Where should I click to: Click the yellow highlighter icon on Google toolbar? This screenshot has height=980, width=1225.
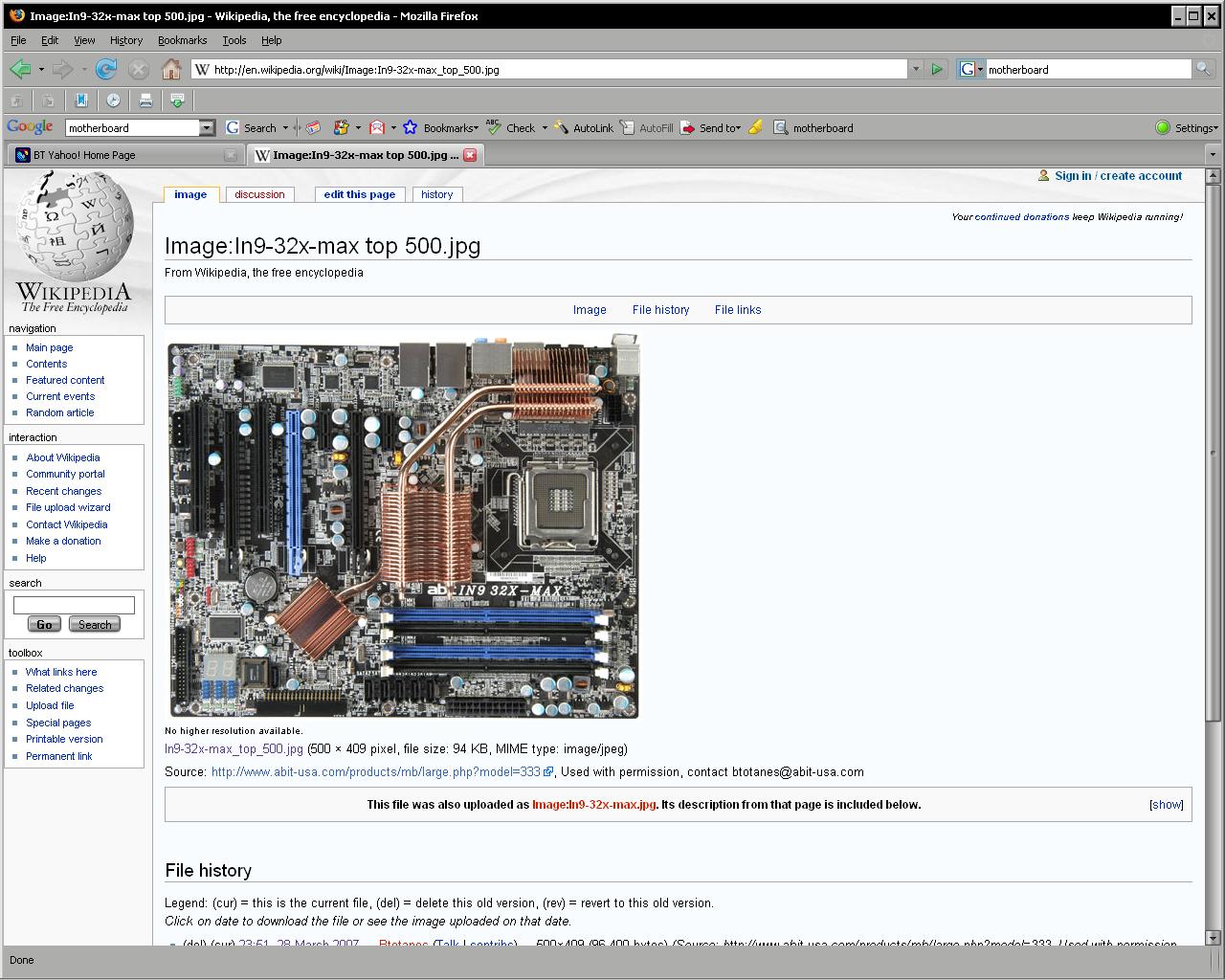[756, 127]
